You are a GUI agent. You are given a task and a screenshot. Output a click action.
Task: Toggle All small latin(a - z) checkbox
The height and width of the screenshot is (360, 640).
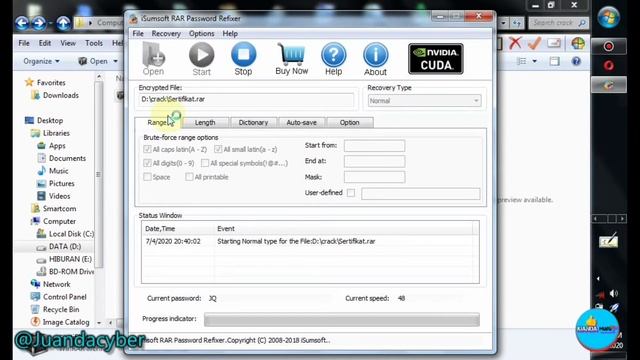coord(218,149)
